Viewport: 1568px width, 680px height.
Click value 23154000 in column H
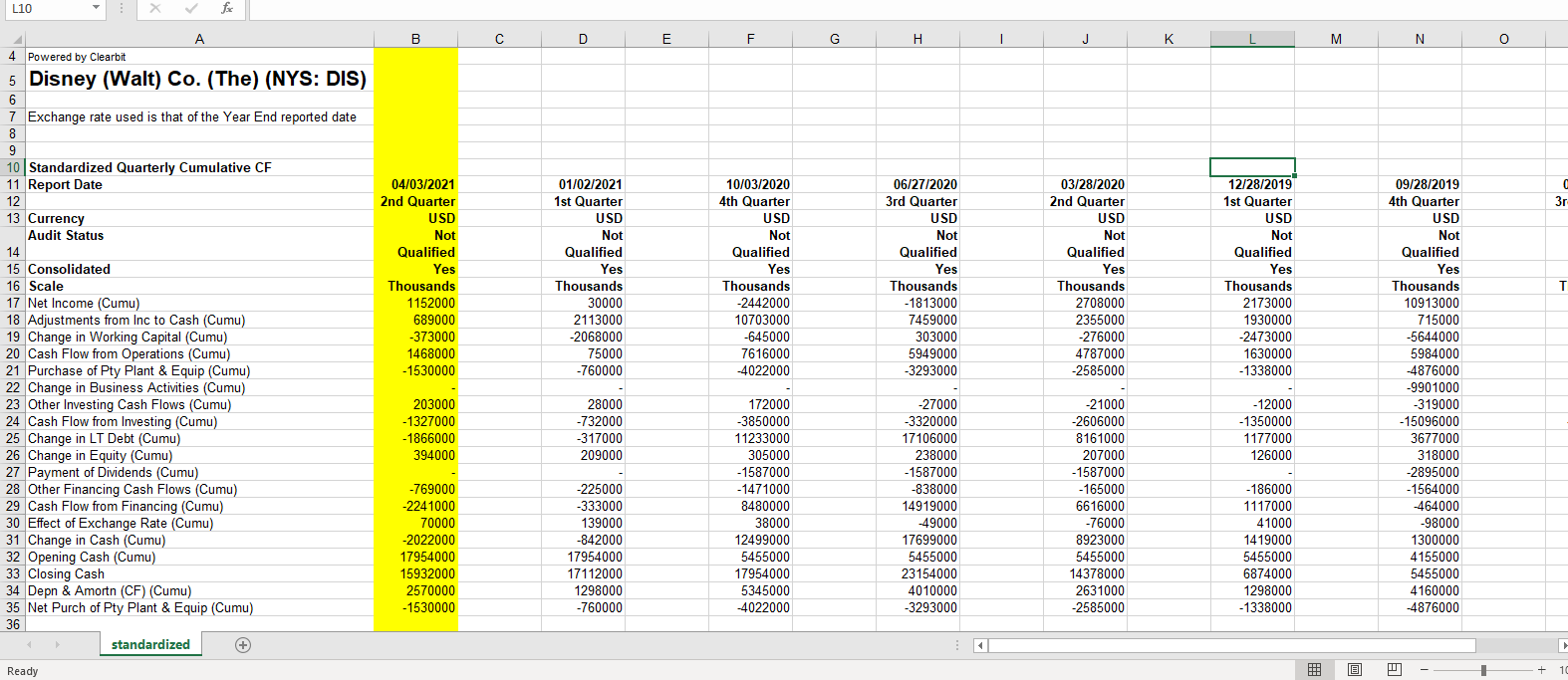917,573
